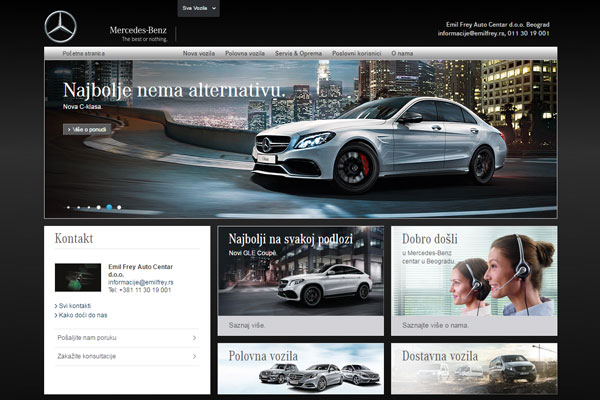The image size is (600, 400).
Task: Click the Najbolje nema alternativu headline
Action: pyautogui.click(x=174, y=90)
